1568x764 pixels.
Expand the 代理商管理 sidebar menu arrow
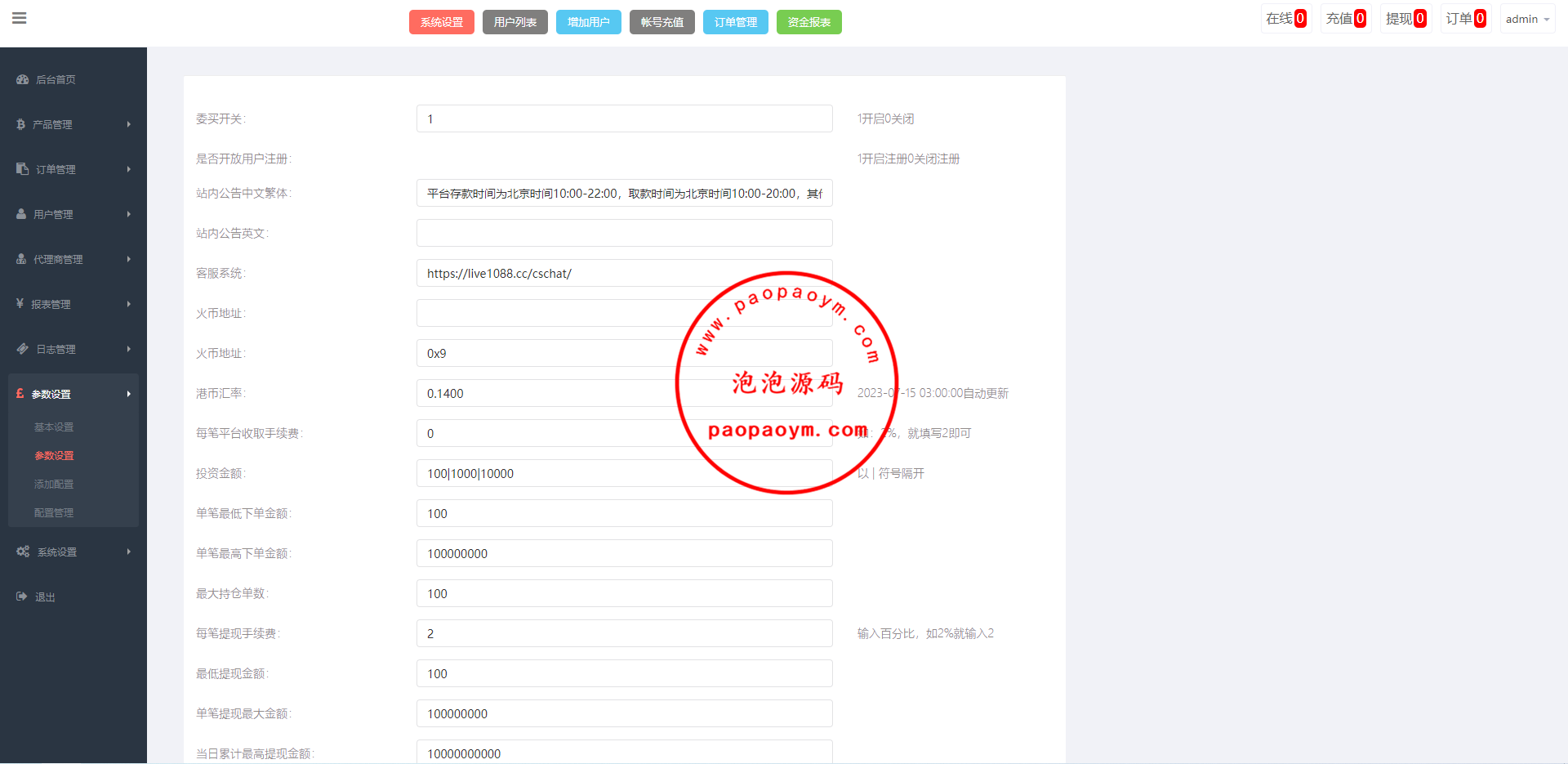[x=128, y=259]
